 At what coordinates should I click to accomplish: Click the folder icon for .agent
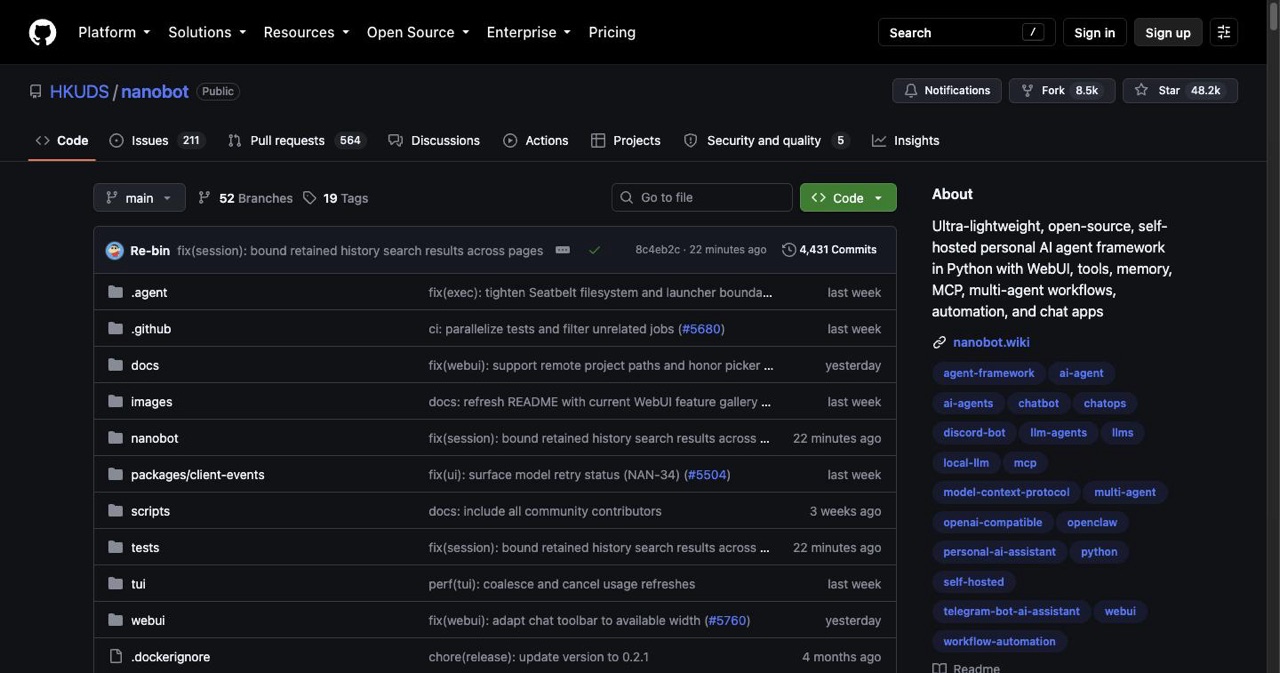pos(115,292)
